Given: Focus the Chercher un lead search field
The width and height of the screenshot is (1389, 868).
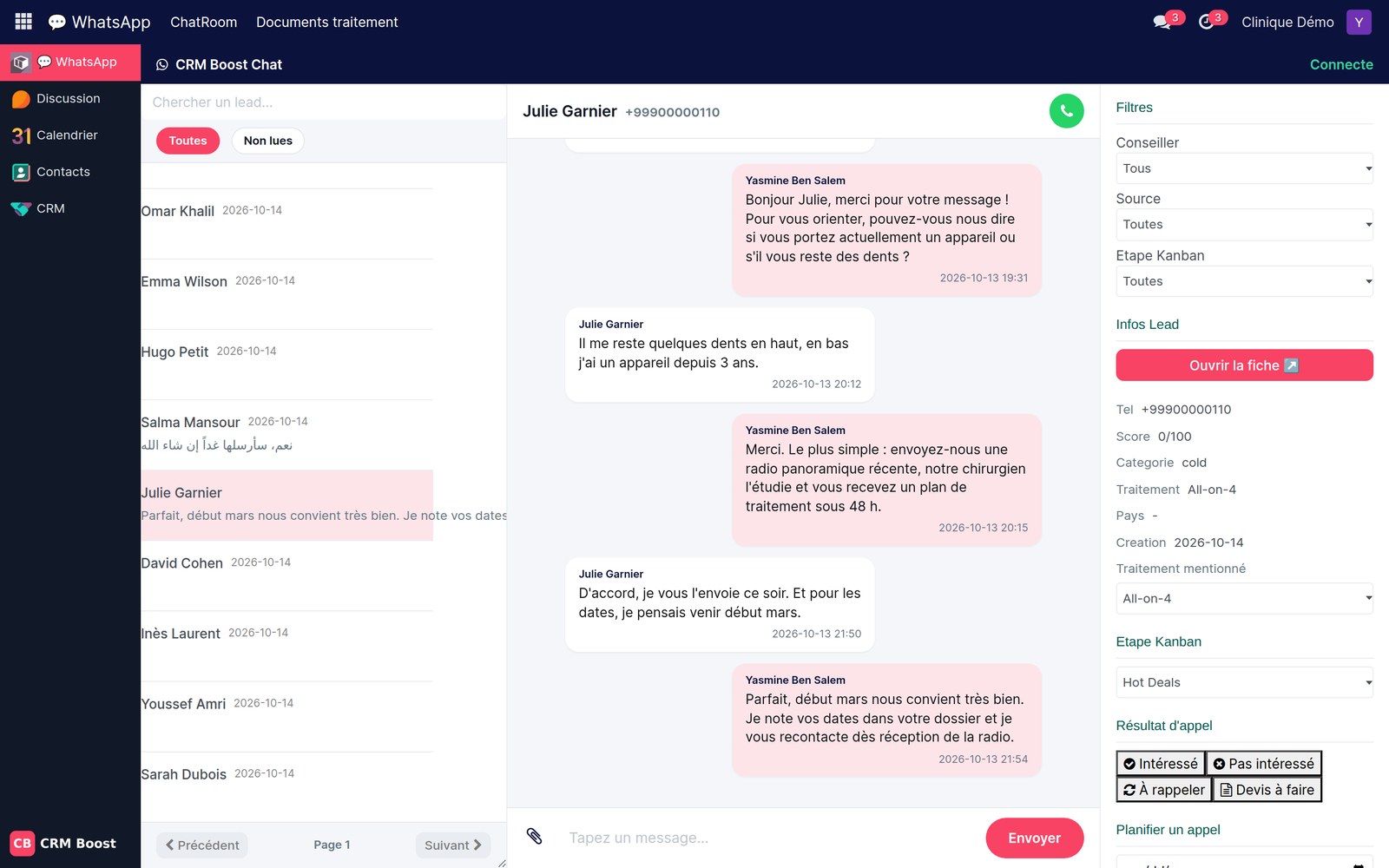Looking at the screenshot, I should tap(324, 102).
